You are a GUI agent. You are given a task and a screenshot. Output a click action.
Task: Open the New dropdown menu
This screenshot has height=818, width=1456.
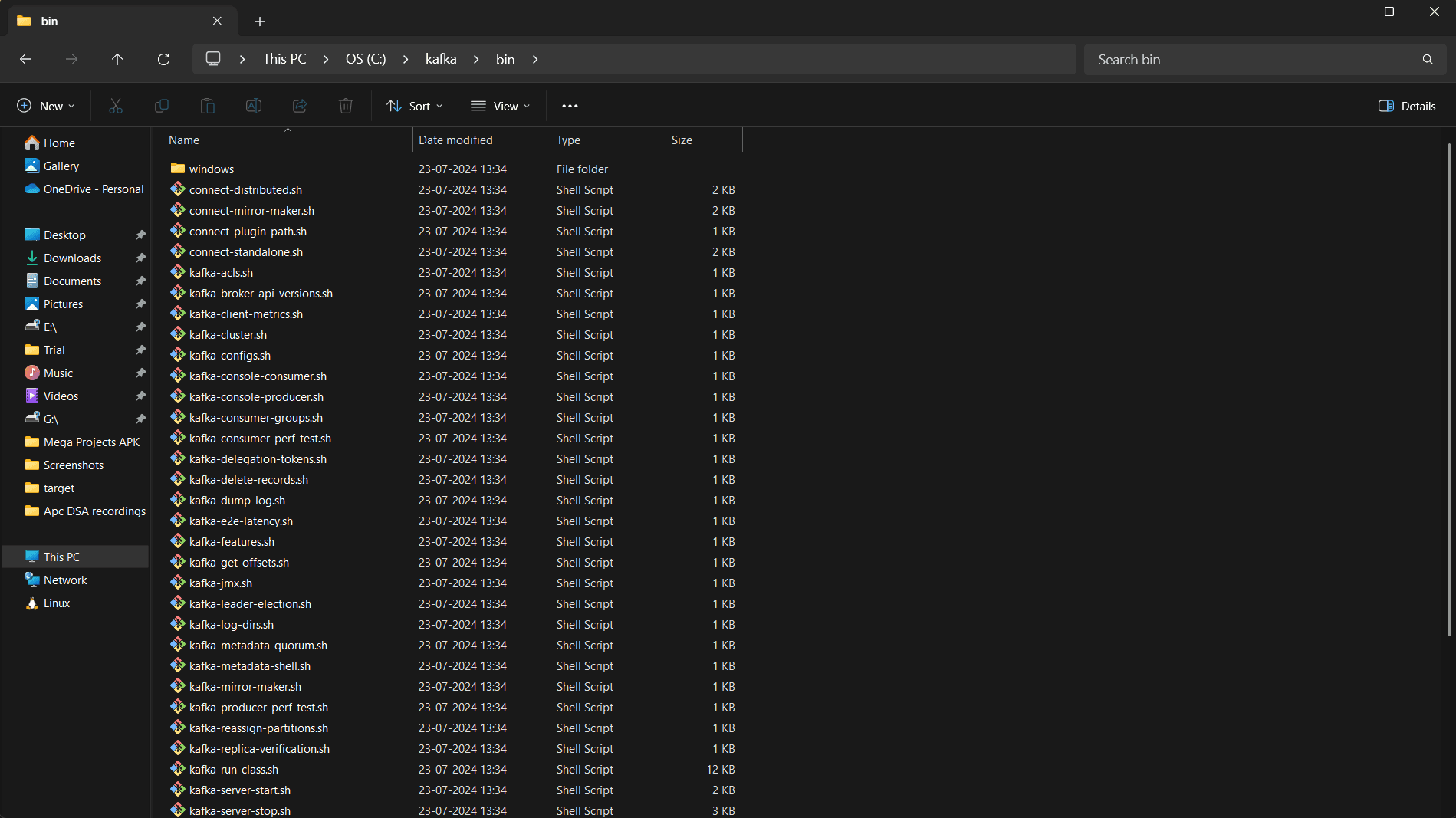coord(46,106)
